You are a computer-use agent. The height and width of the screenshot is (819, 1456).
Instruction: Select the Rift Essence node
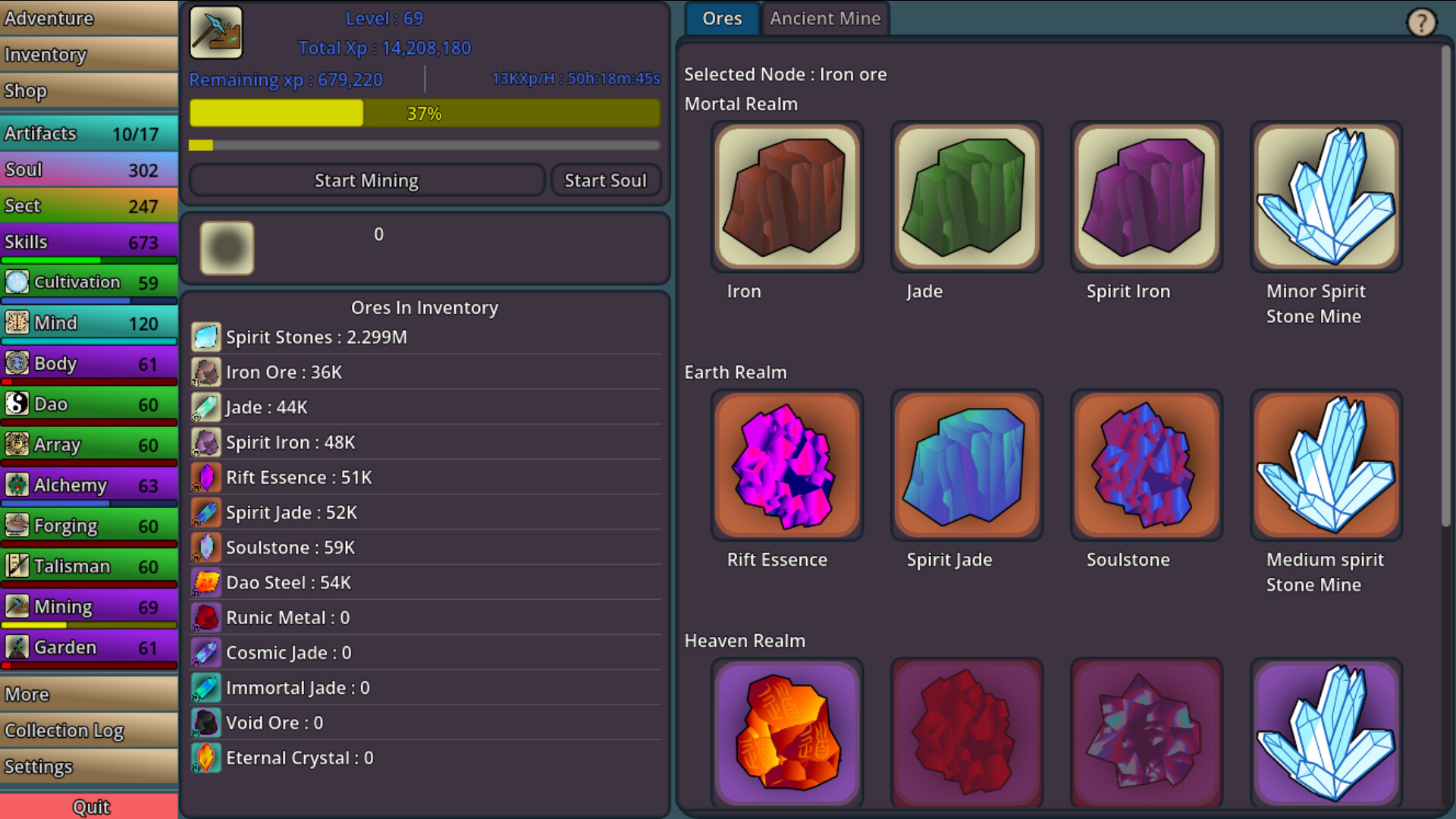[x=786, y=465]
